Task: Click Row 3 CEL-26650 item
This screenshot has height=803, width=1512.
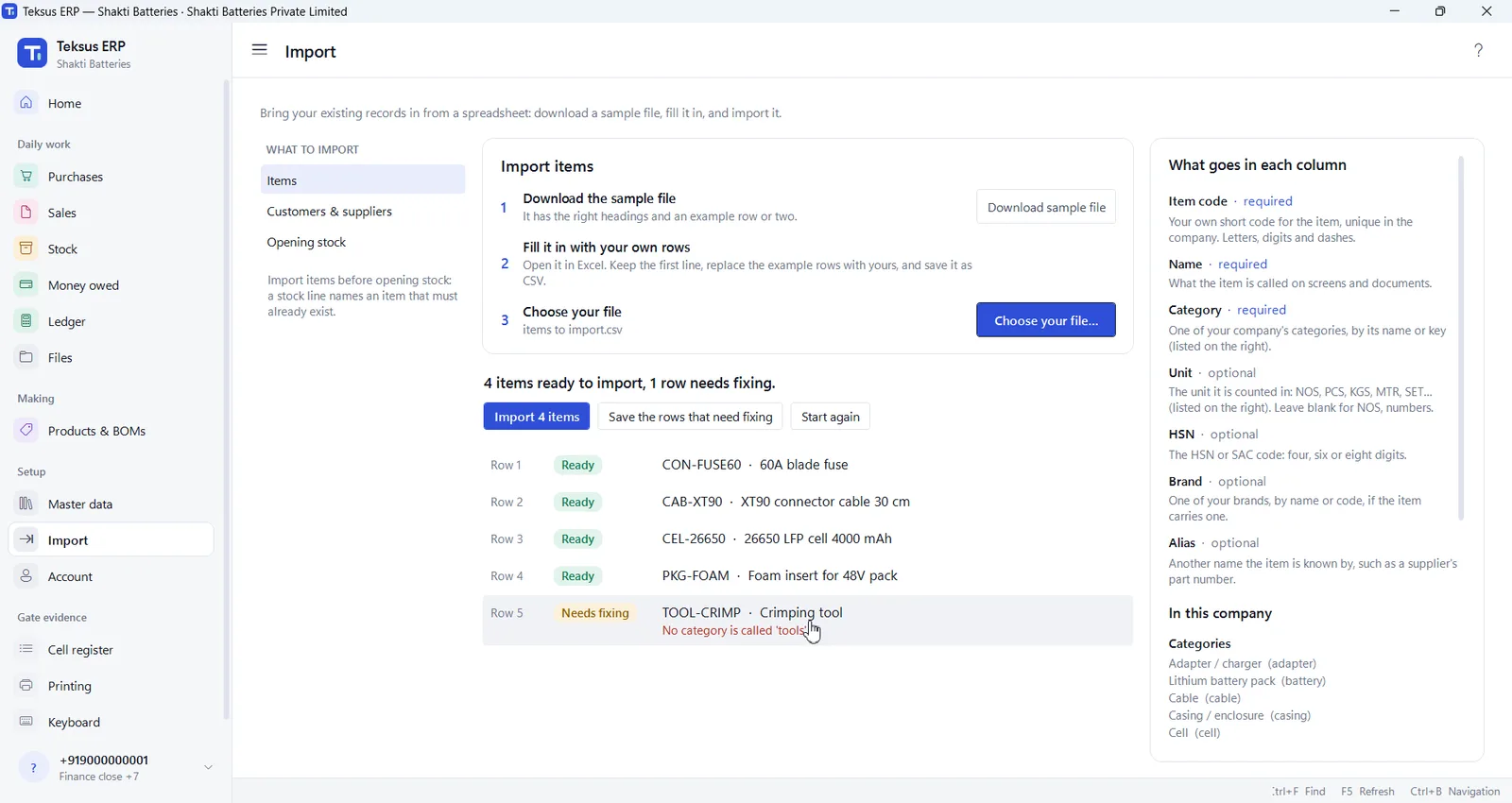Action: click(x=808, y=538)
